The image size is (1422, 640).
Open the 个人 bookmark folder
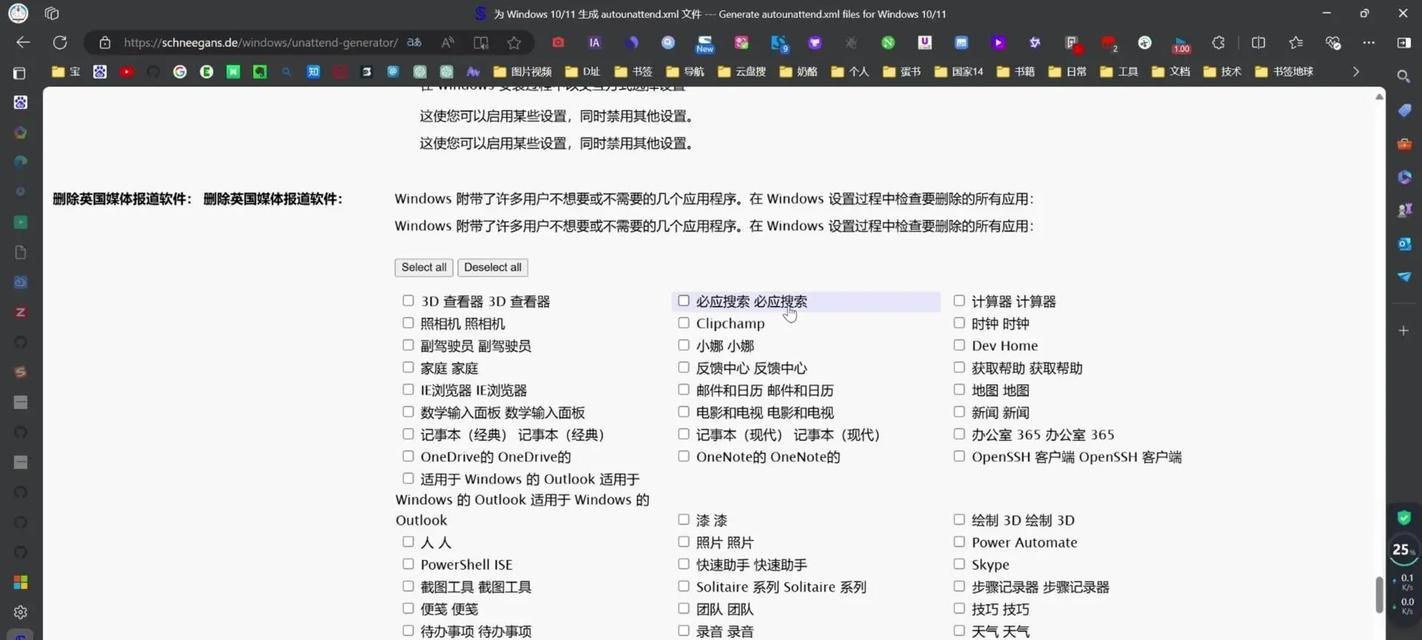coord(849,72)
